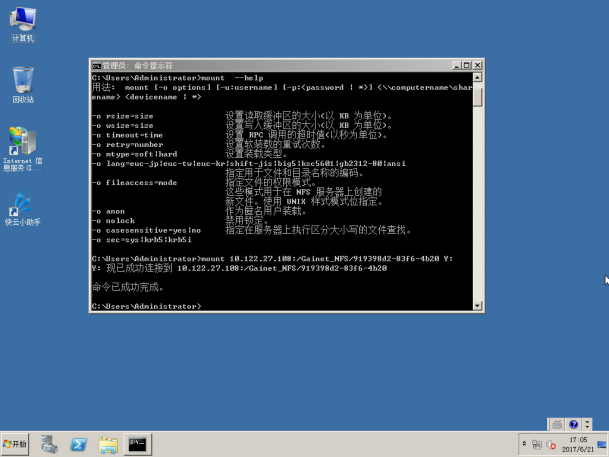609x457 pixels.
Task: Select the Command Prompt taskbar button
Action: click(138, 444)
